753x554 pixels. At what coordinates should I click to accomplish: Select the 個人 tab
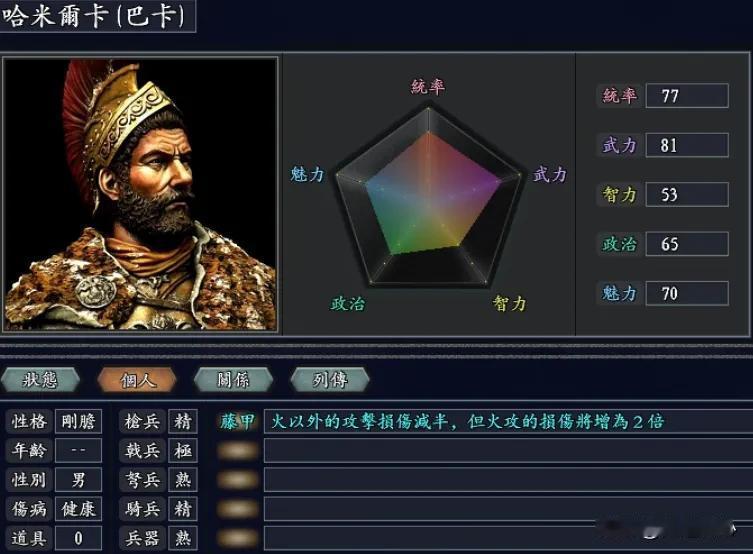coord(137,380)
